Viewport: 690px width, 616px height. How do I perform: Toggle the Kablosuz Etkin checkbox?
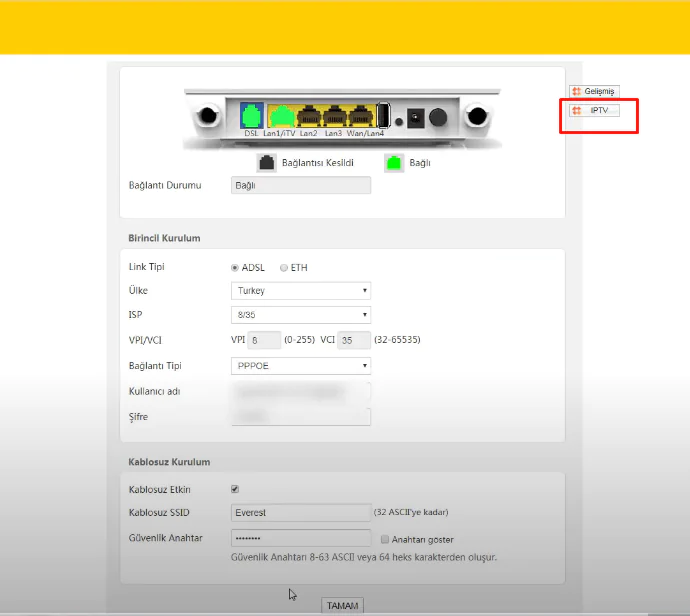(235, 489)
